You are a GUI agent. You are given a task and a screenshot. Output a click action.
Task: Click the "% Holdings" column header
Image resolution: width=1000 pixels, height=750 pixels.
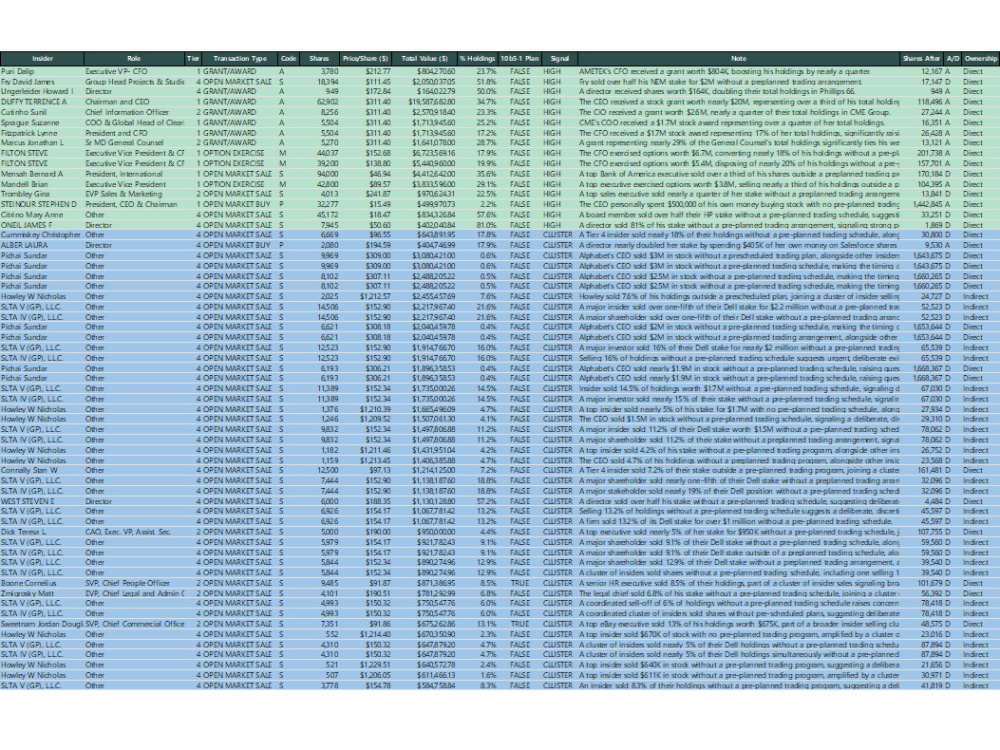coord(477,59)
